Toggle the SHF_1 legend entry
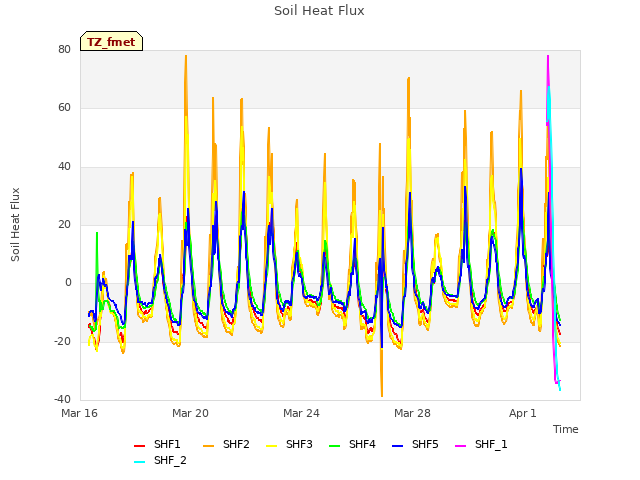The width and height of the screenshot is (640, 480). click(481, 444)
